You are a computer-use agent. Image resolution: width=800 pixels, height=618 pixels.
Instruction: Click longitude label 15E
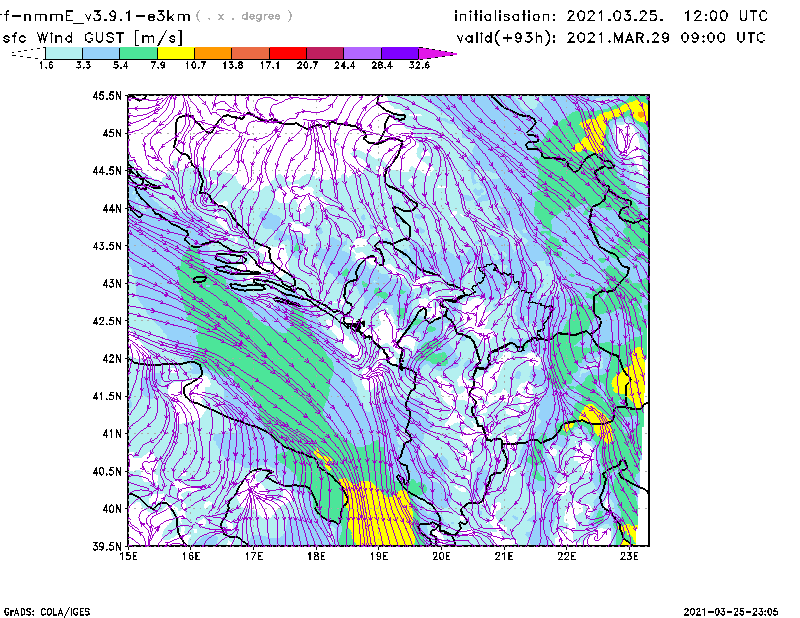[128, 556]
